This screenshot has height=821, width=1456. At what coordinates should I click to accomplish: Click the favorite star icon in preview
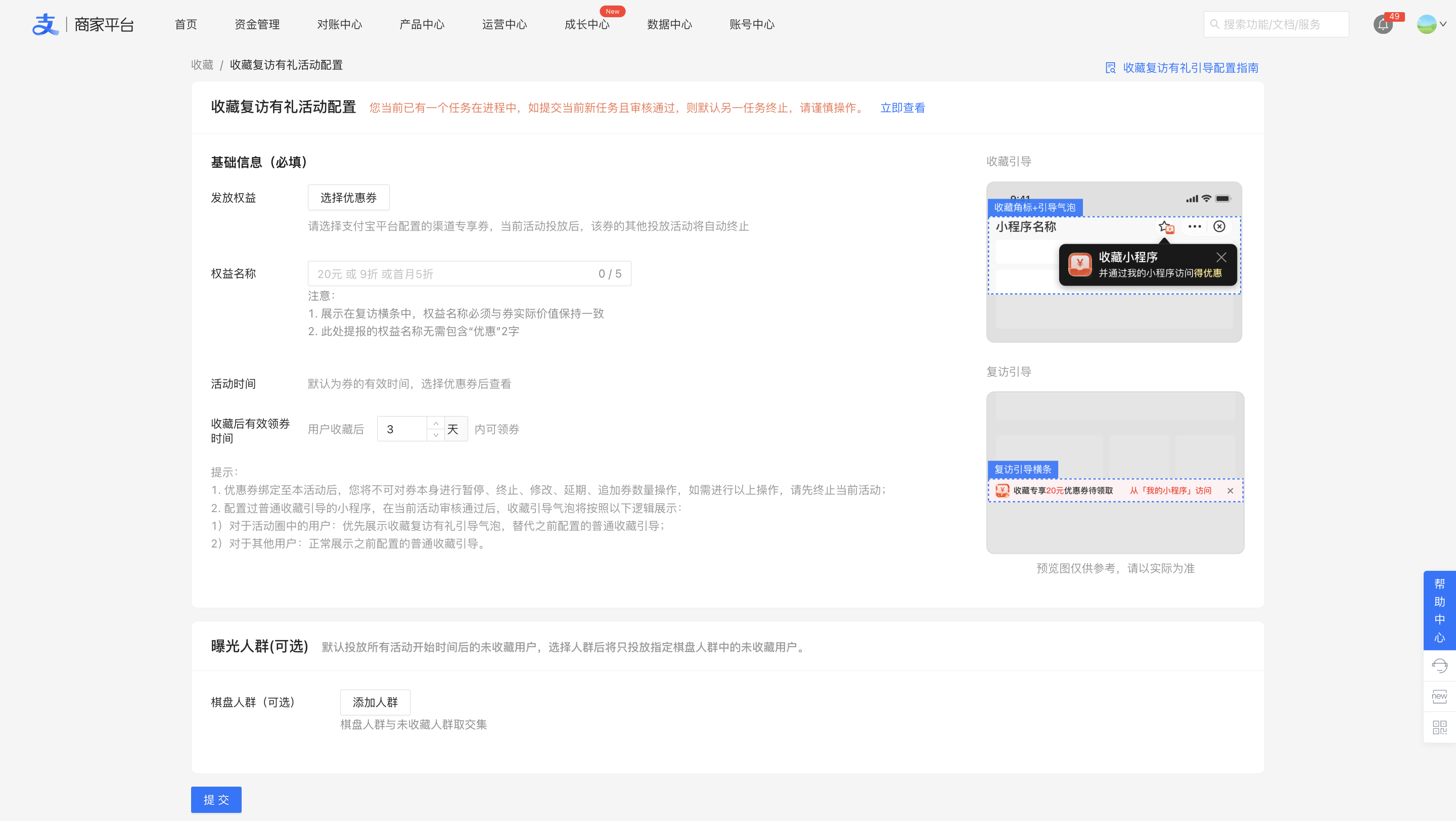1165,226
